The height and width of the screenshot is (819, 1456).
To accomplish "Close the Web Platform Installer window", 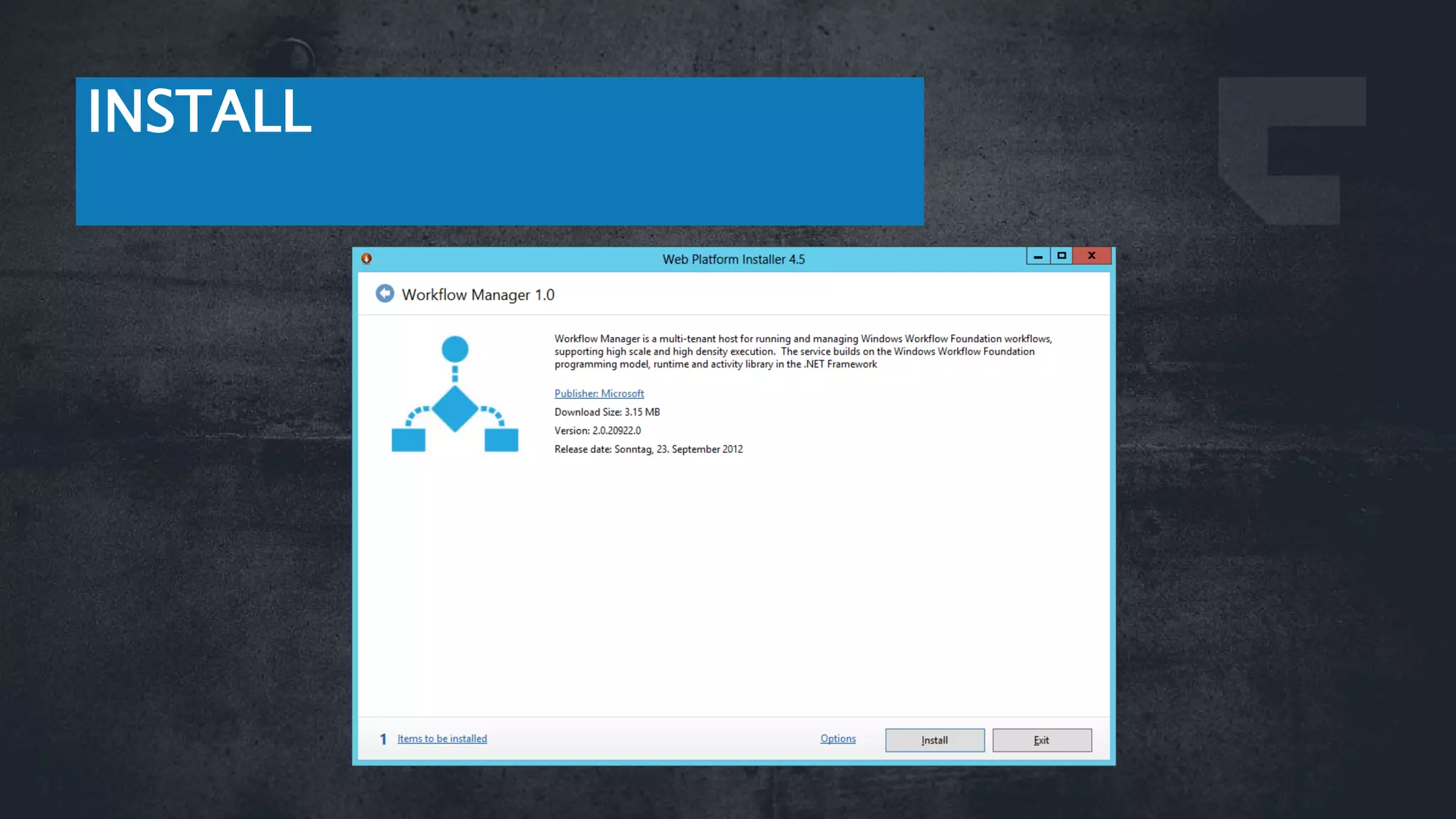I will 1092,256.
